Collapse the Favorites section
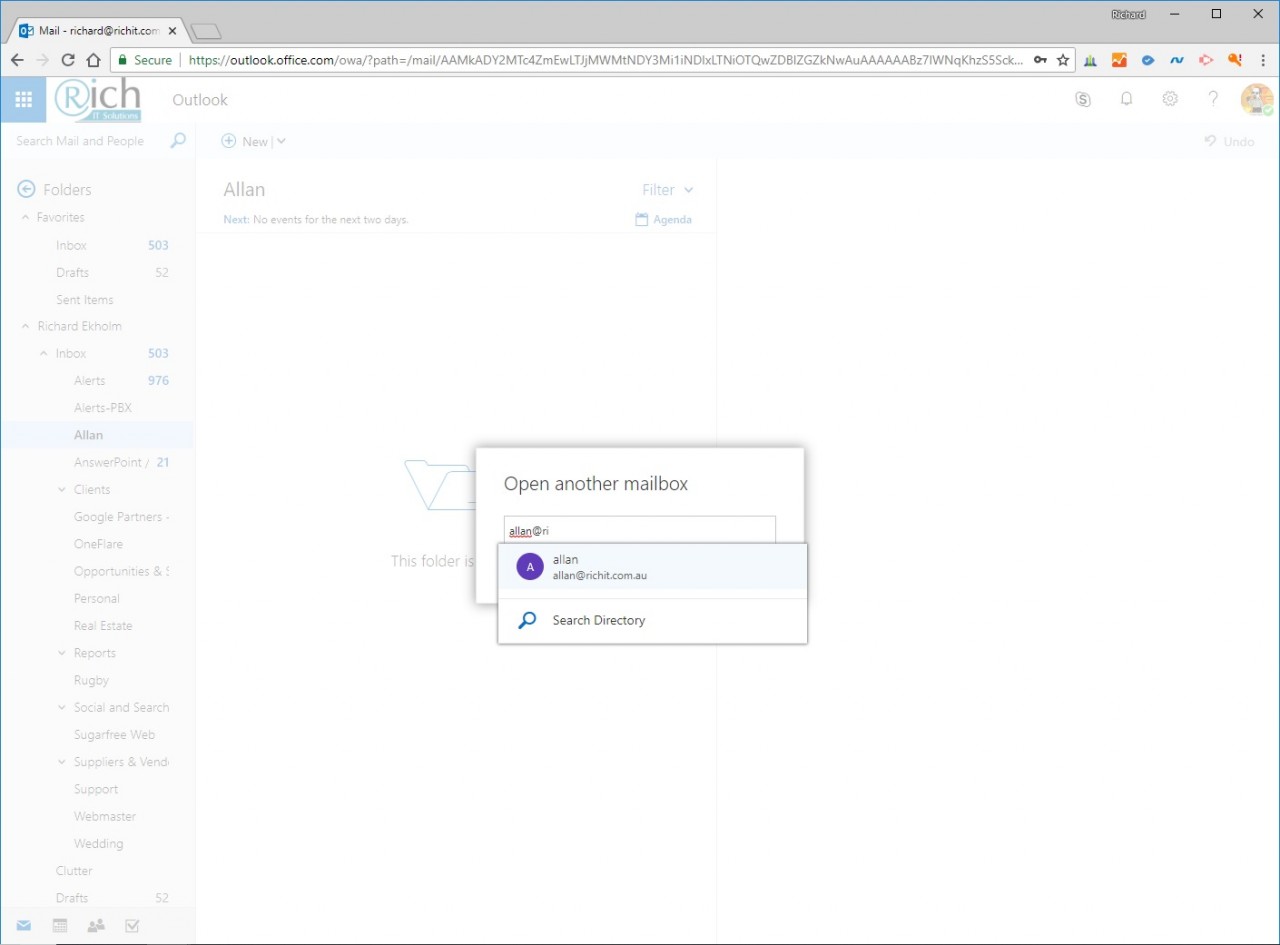1280x945 pixels. coord(25,218)
